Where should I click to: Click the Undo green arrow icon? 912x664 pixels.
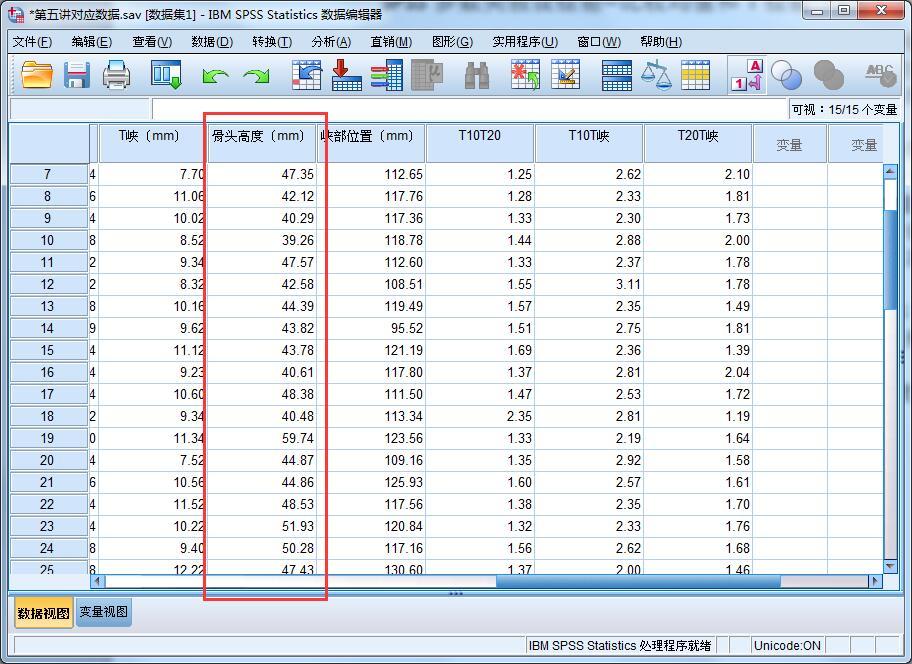215,76
